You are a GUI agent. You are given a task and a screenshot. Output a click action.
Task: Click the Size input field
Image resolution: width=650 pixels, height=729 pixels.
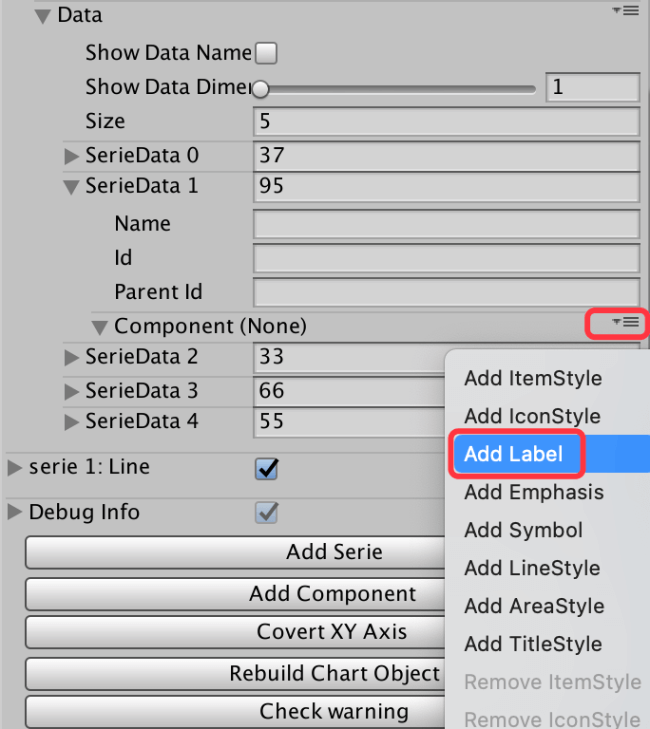click(445, 122)
